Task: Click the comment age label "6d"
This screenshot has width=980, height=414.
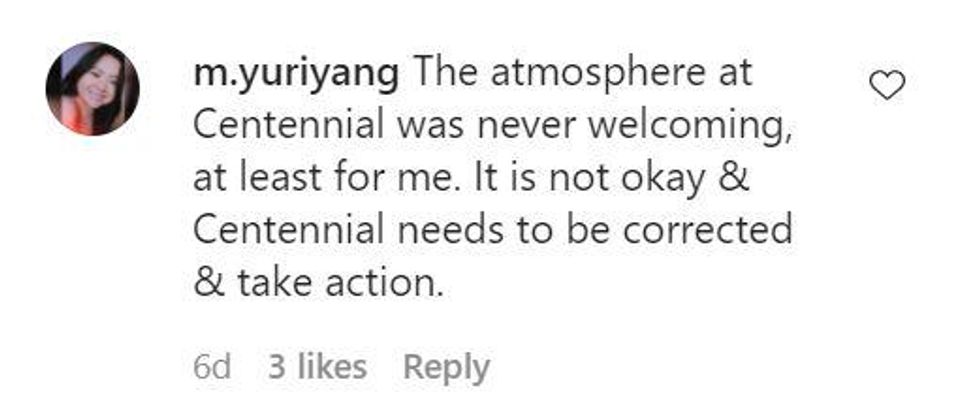Action: coord(211,367)
